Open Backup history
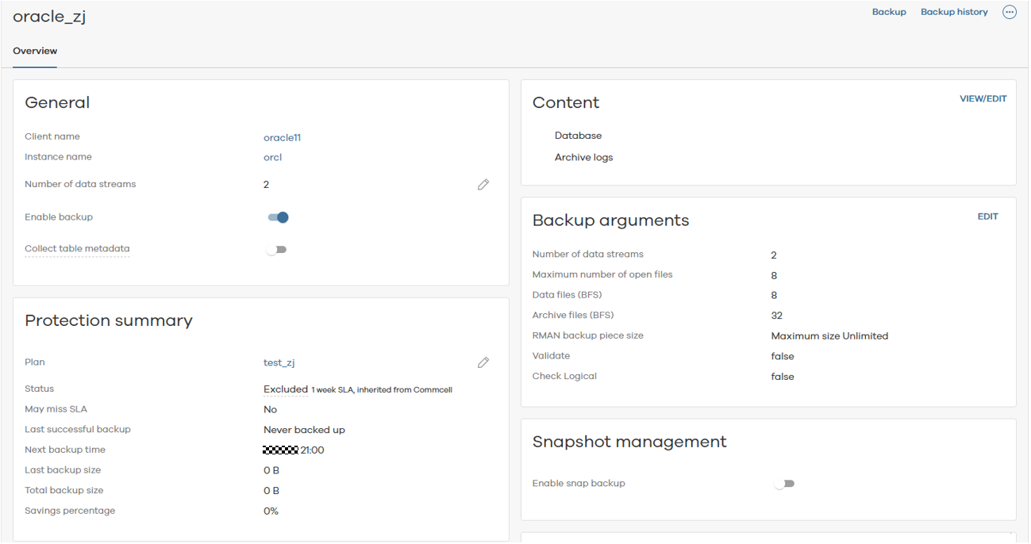1031x544 pixels. (x=953, y=12)
